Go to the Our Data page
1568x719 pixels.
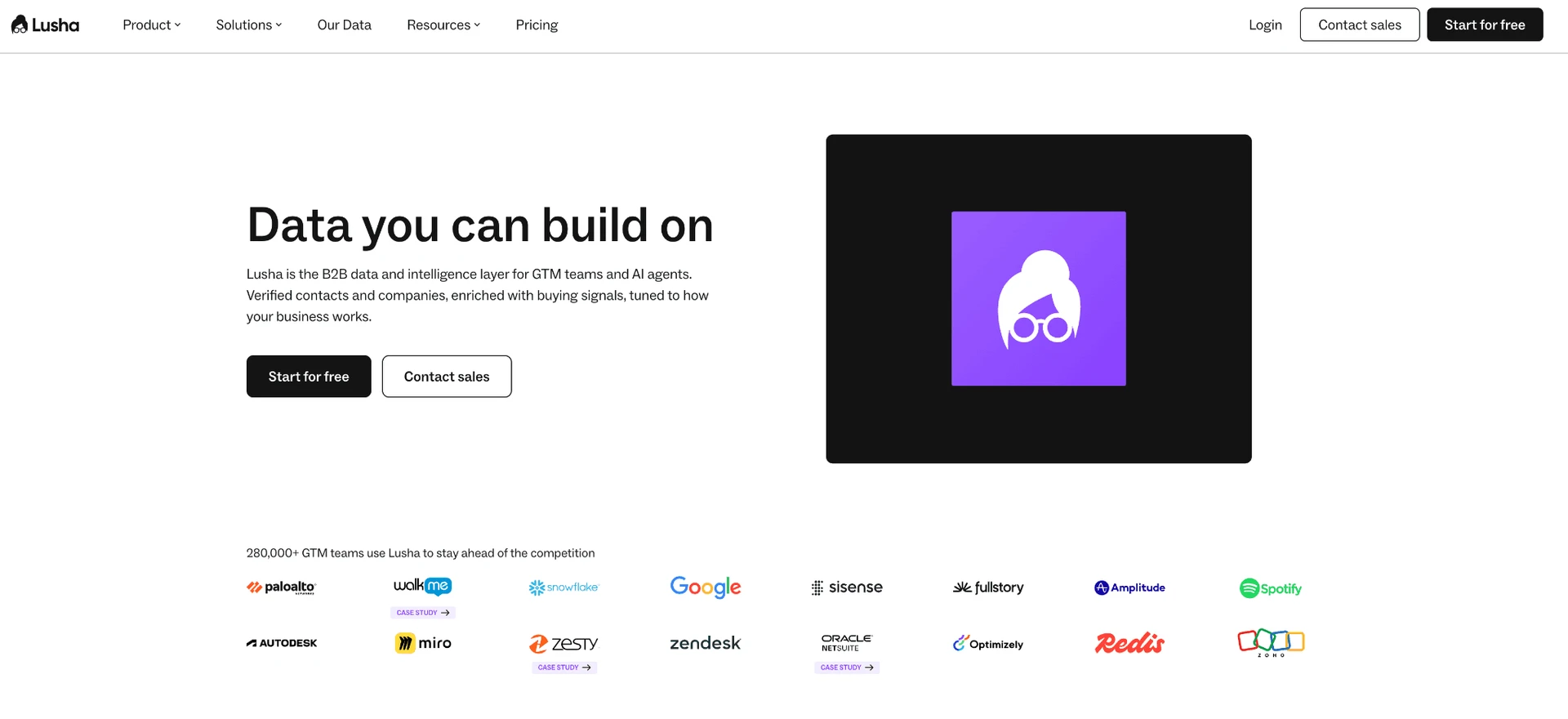coord(345,25)
